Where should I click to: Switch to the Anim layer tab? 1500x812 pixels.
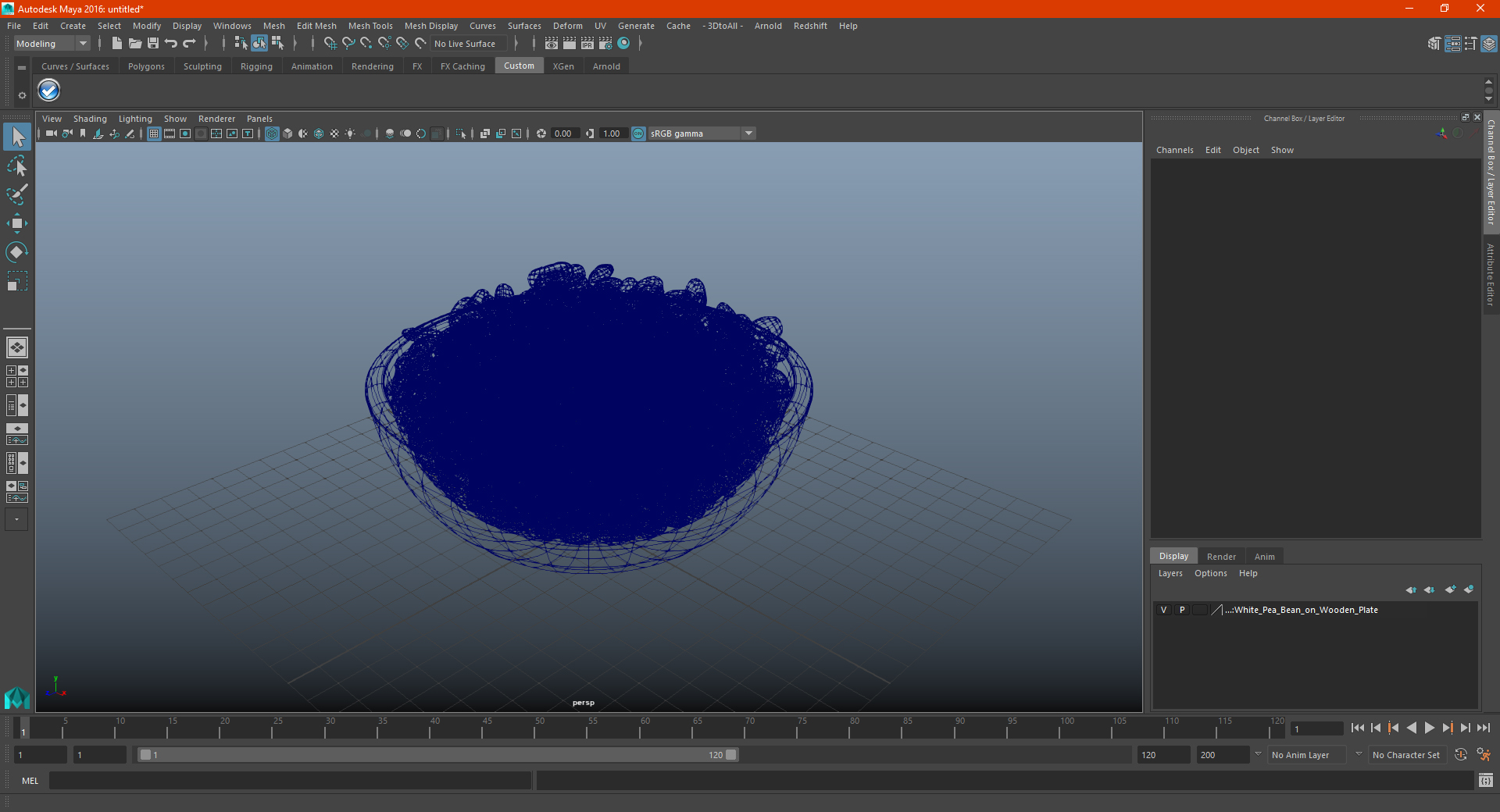(1264, 557)
